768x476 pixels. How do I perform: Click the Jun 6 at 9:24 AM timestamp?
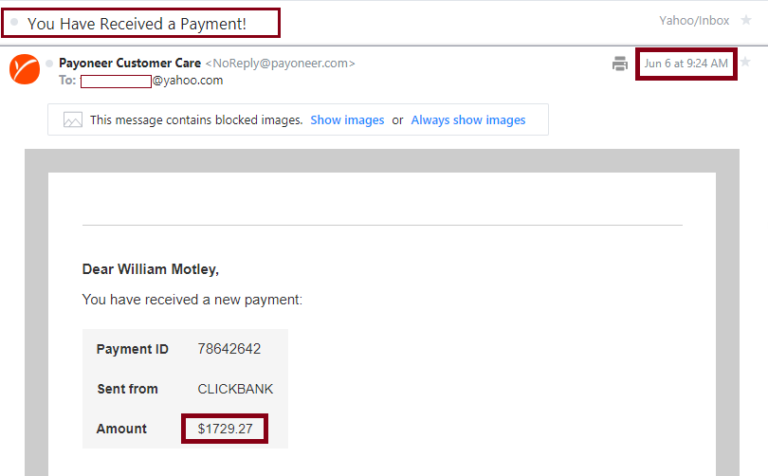pyautogui.click(x=686, y=63)
